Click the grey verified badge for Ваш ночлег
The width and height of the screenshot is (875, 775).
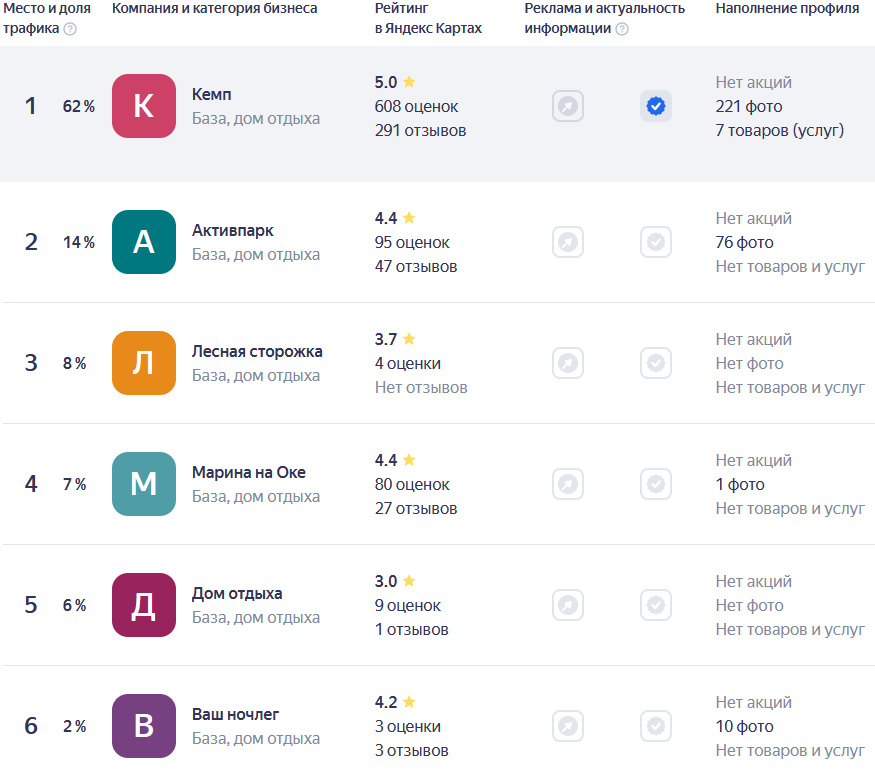[x=656, y=726]
